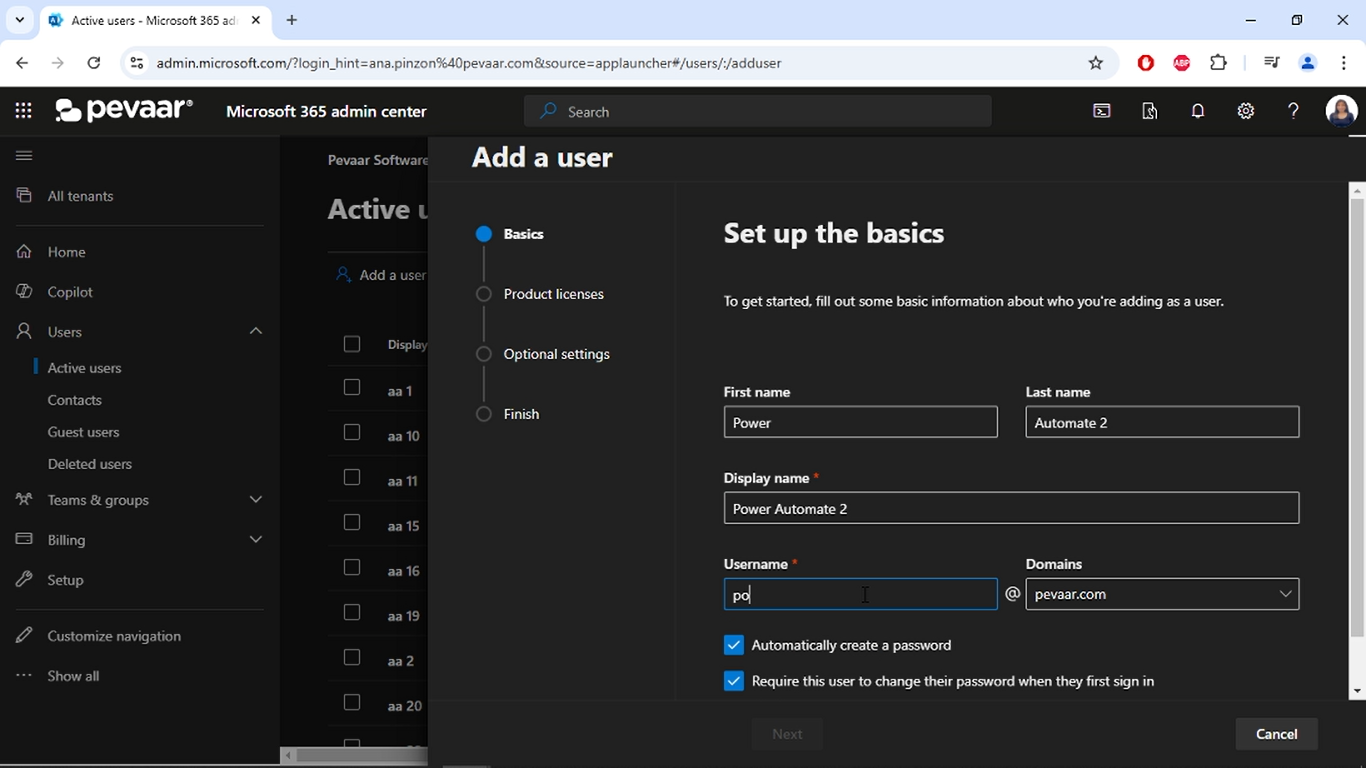Go to the Product licenses step

[553, 294]
